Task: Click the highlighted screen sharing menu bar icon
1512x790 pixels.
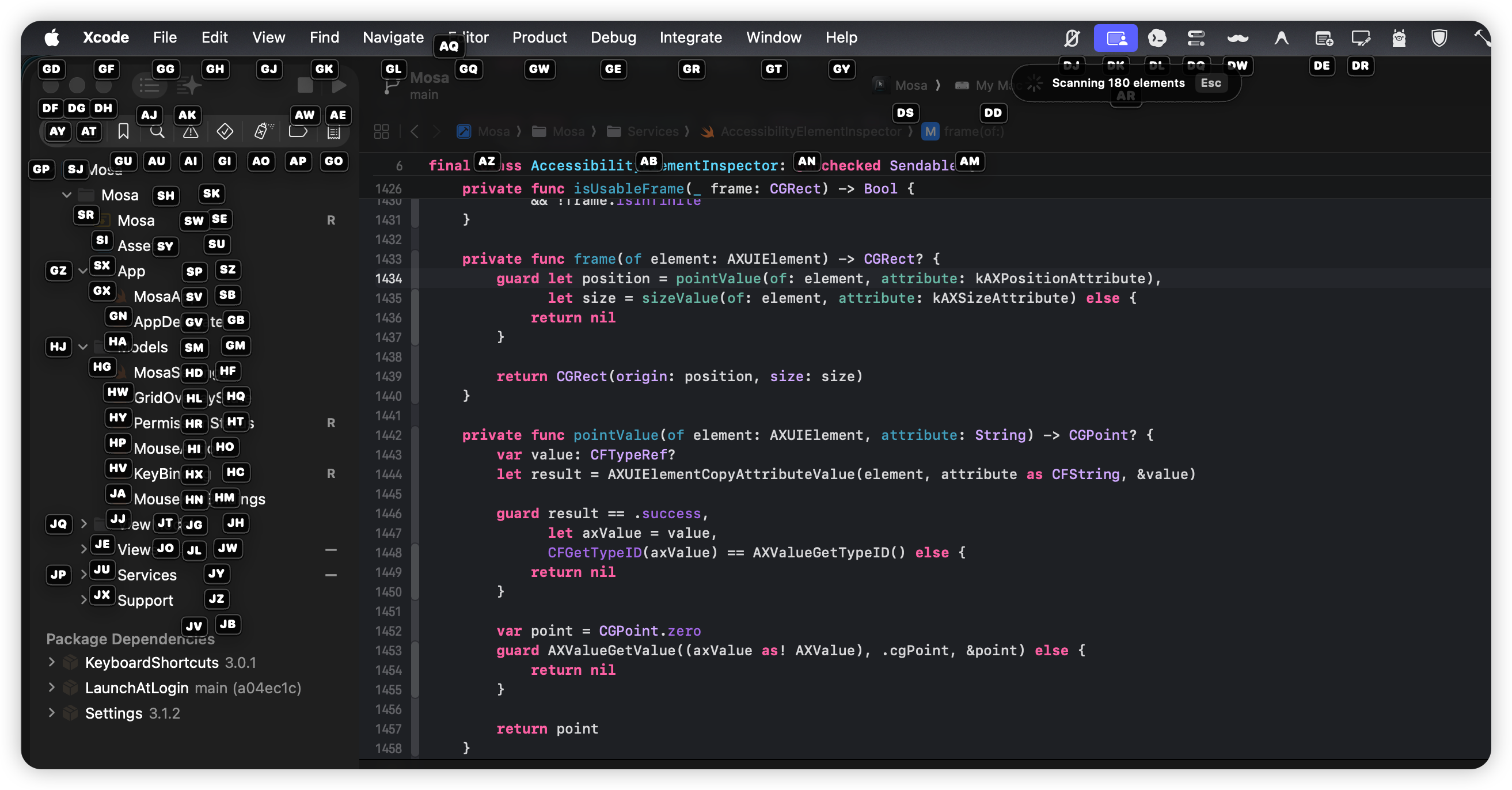Action: pos(1116,38)
